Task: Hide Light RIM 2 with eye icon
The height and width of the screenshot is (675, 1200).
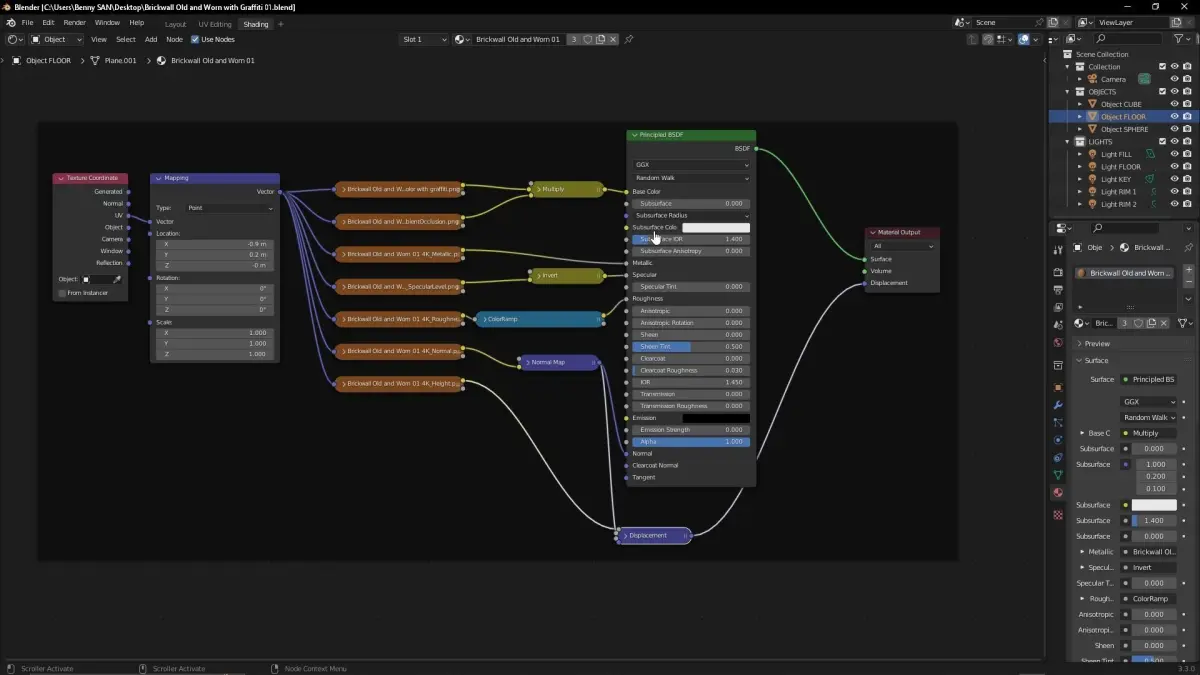Action: pyautogui.click(x=1175, y=204)
